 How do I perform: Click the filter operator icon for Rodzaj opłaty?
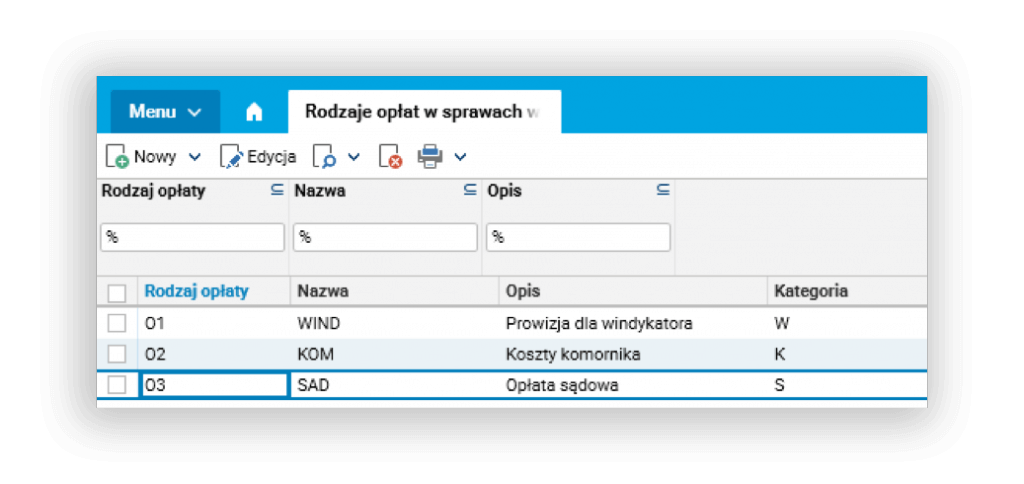(x=277, y=190)
